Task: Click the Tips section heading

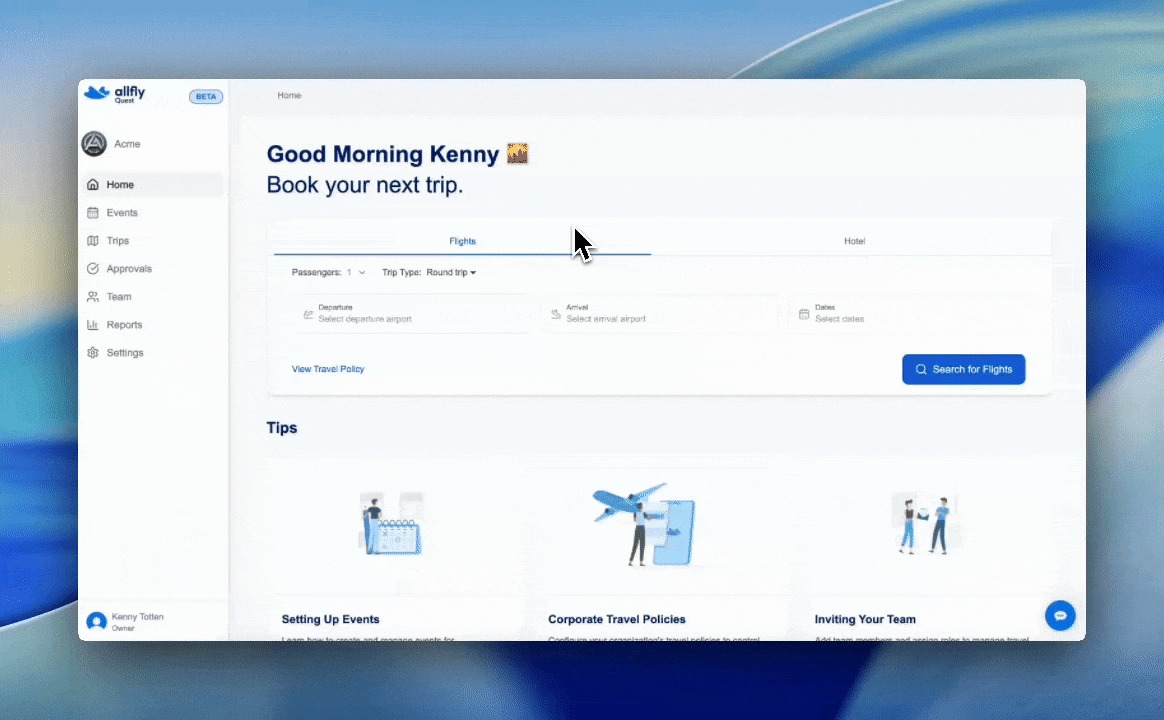Action: point(281,428)
